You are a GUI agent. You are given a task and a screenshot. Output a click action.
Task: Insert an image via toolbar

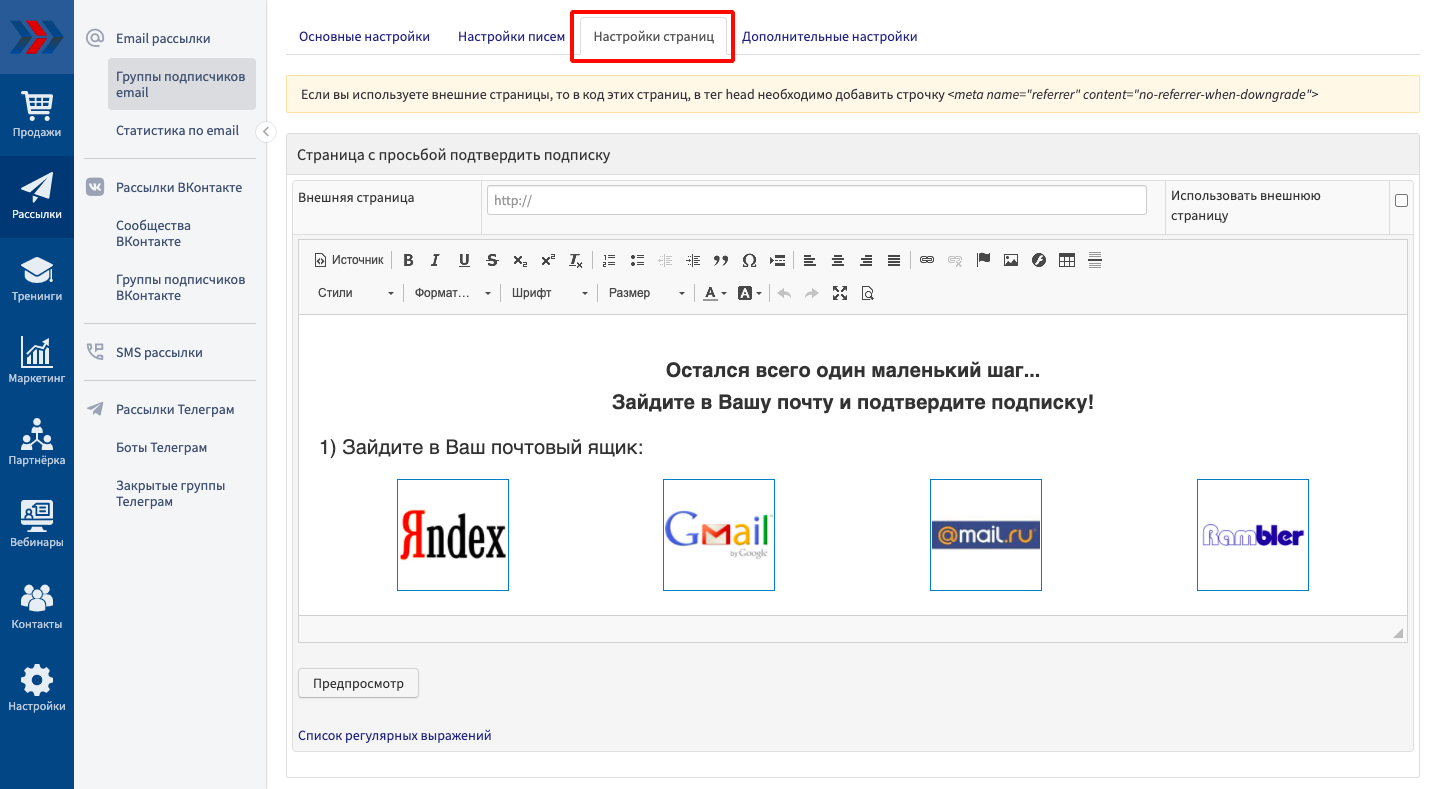[x=1011, y=260]
